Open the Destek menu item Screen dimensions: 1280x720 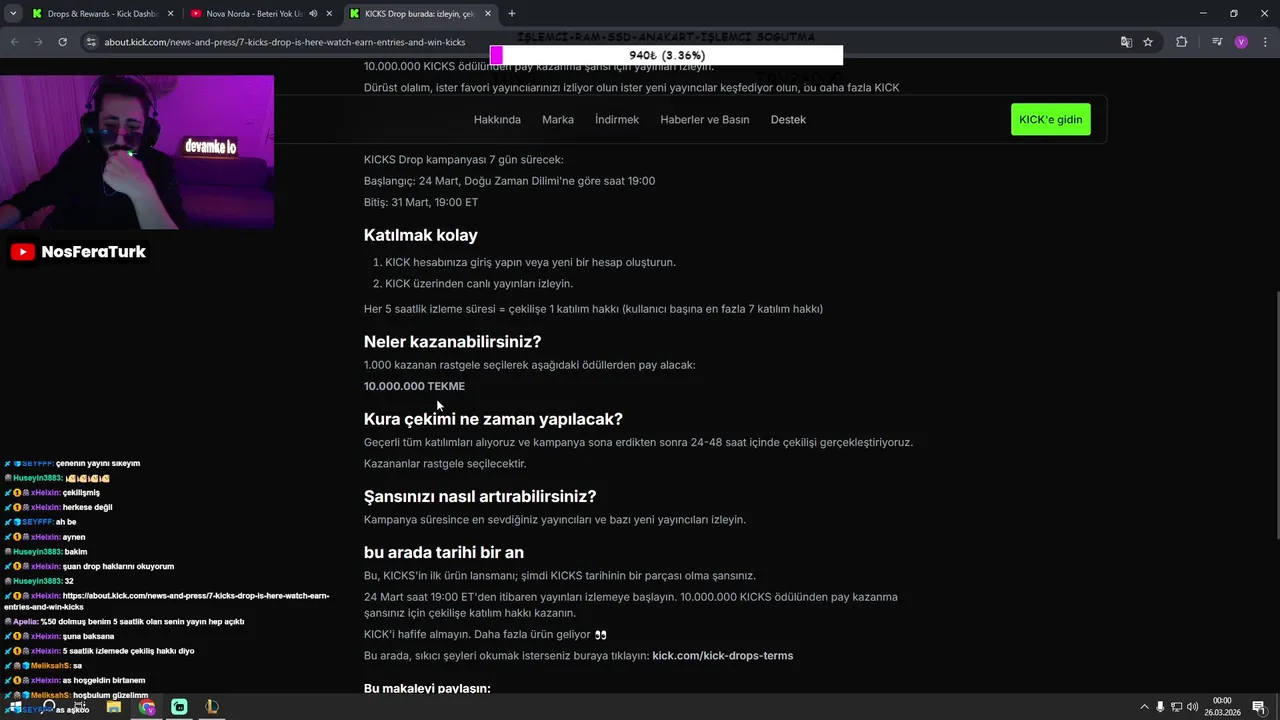pos(788,120)
